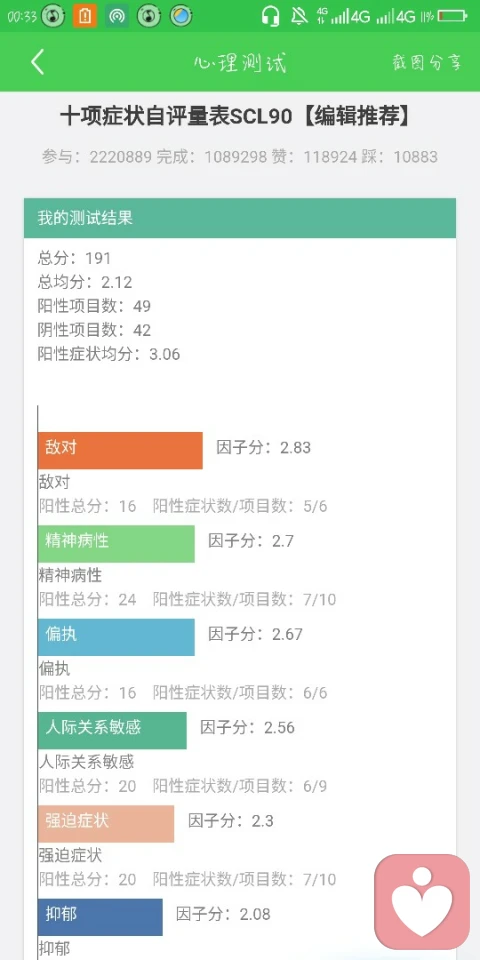Select the light green 精神病性 bar
This screenshot has height=960, width=480.
116,544
